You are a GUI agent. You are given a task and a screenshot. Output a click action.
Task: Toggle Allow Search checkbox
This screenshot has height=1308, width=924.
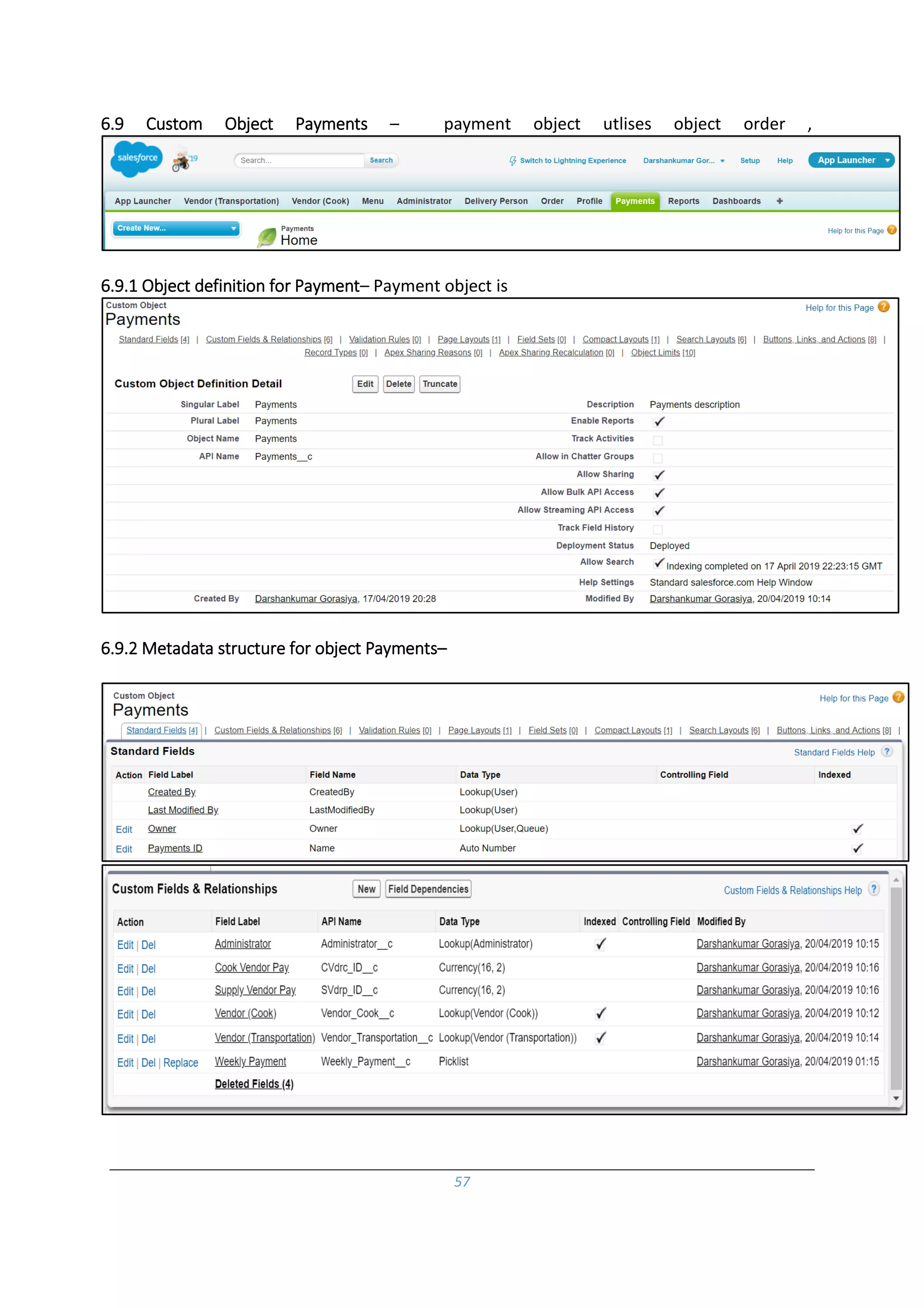[x=659, y=563]
